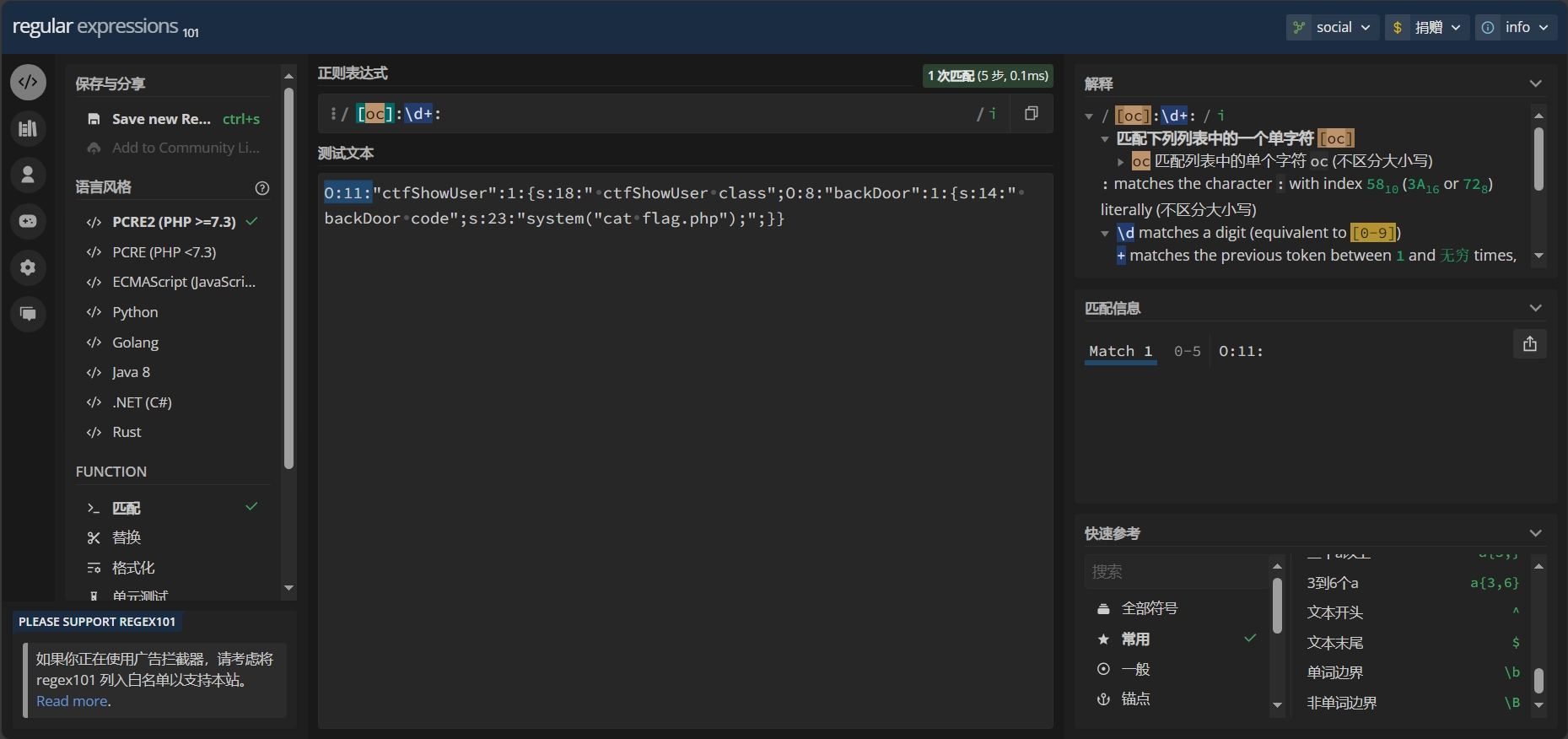Copy the regex to clipboard
Screen dimensions: 1568x739
tap(1031, 113)
